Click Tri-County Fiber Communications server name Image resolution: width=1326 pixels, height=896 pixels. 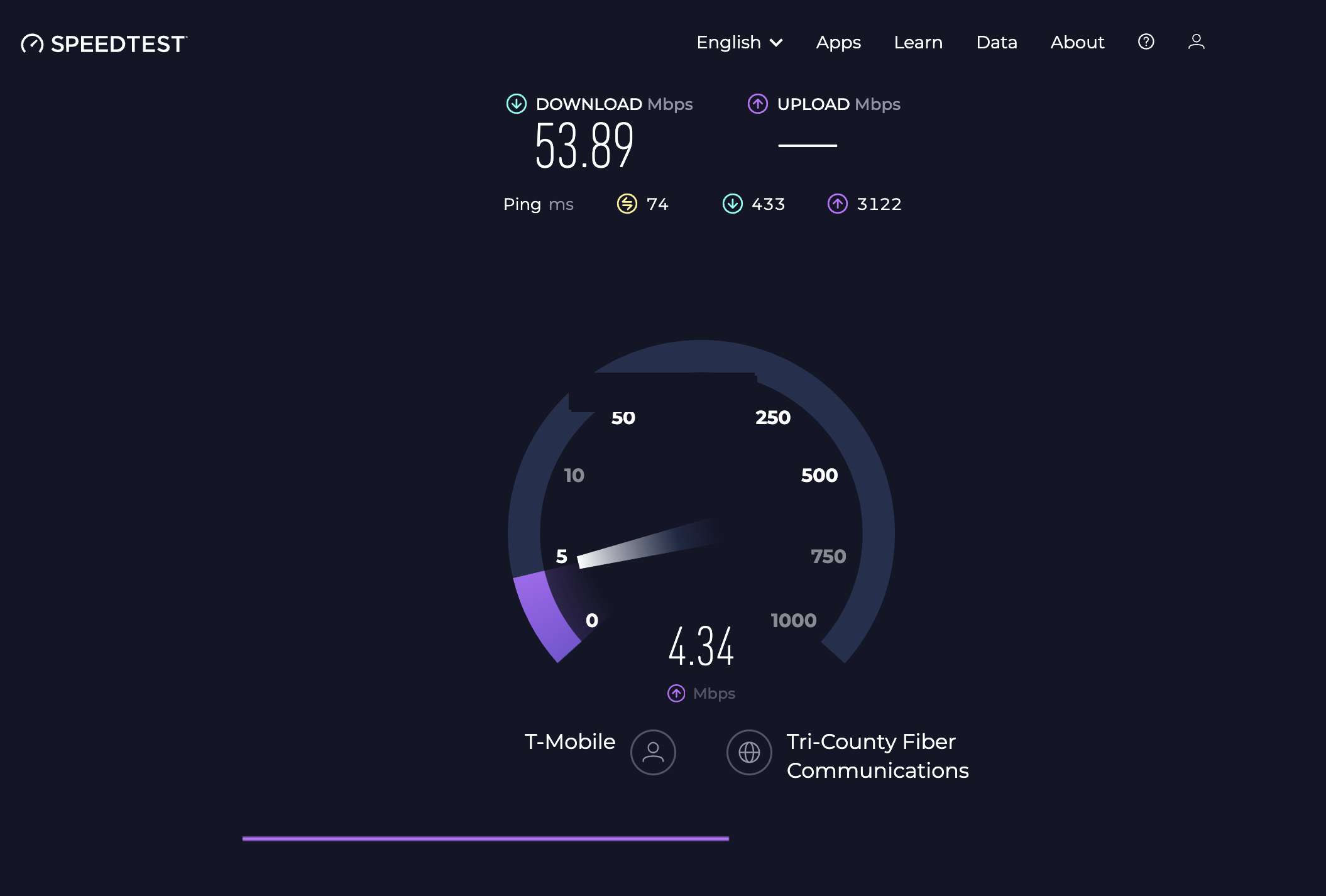[x=877, y=756]
